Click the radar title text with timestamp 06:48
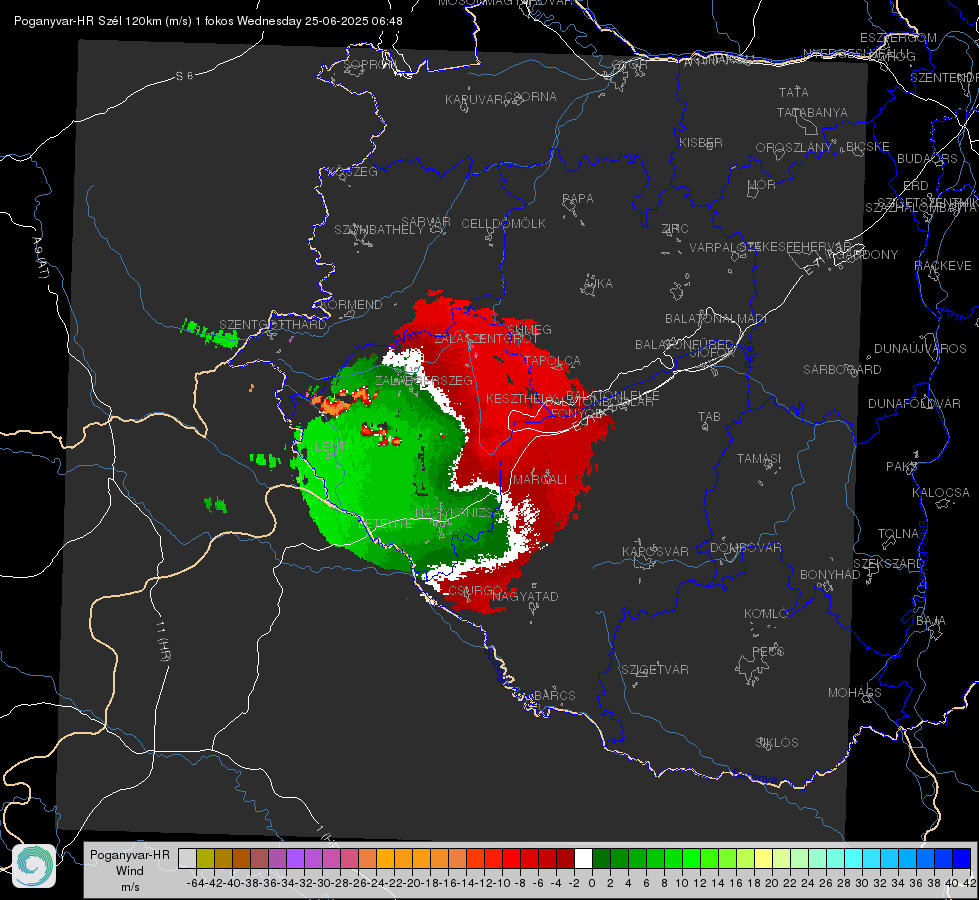979x900 pixels. tap(208, 21)
